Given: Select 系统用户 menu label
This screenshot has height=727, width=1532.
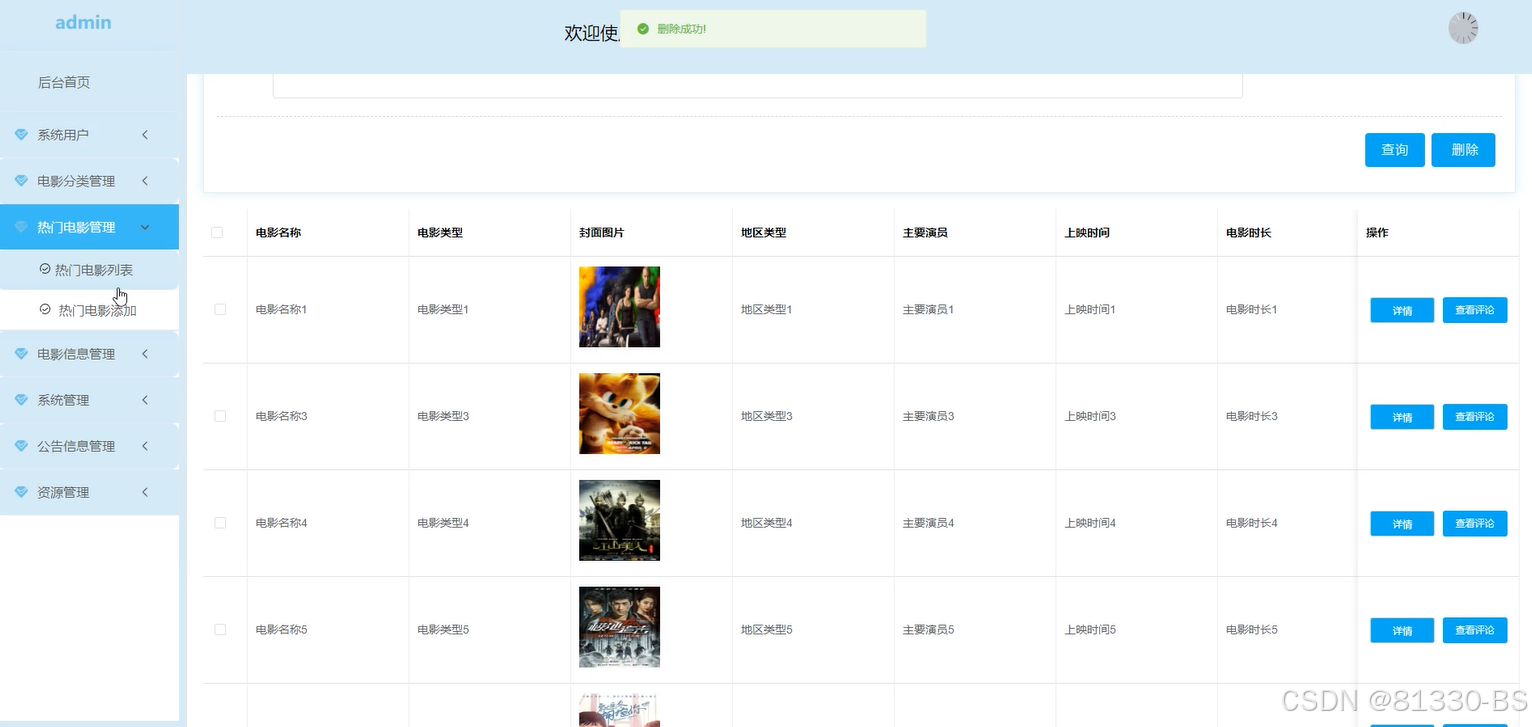Looking at the screenshot, I should (63, 135).
